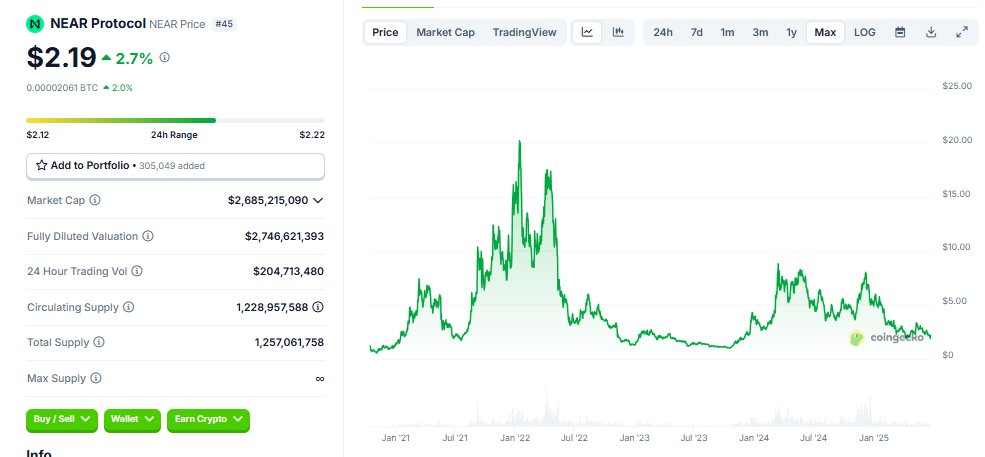Click the star icon in Add to Portfolio
This screenshot has width=985, height=457.
click(41, 165)
